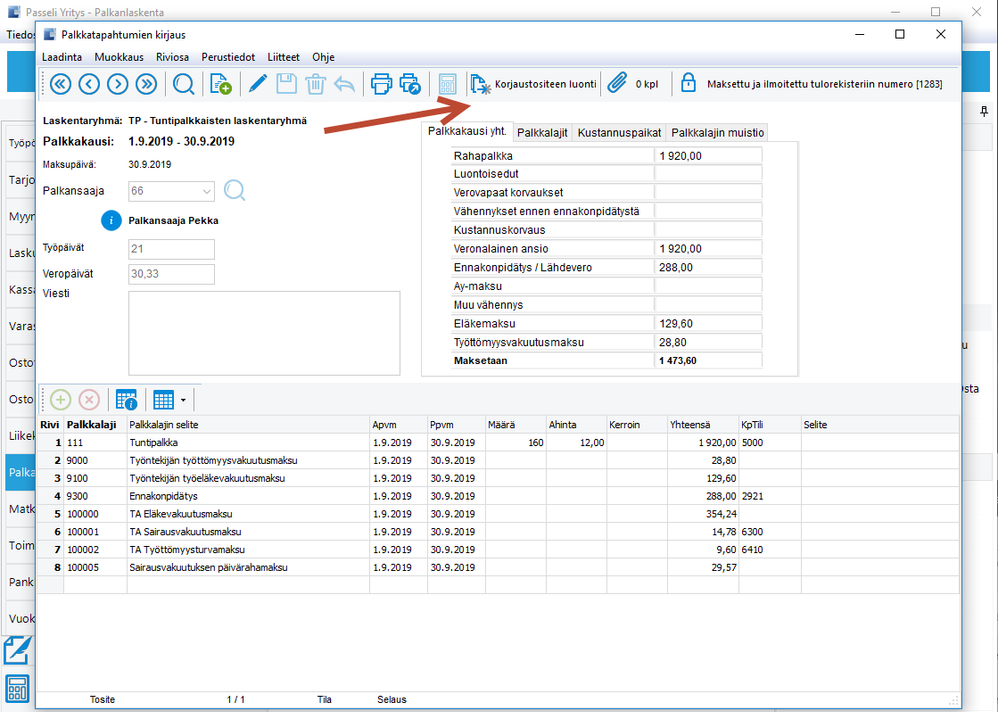Click the padlock status icon

pos(688,84)
